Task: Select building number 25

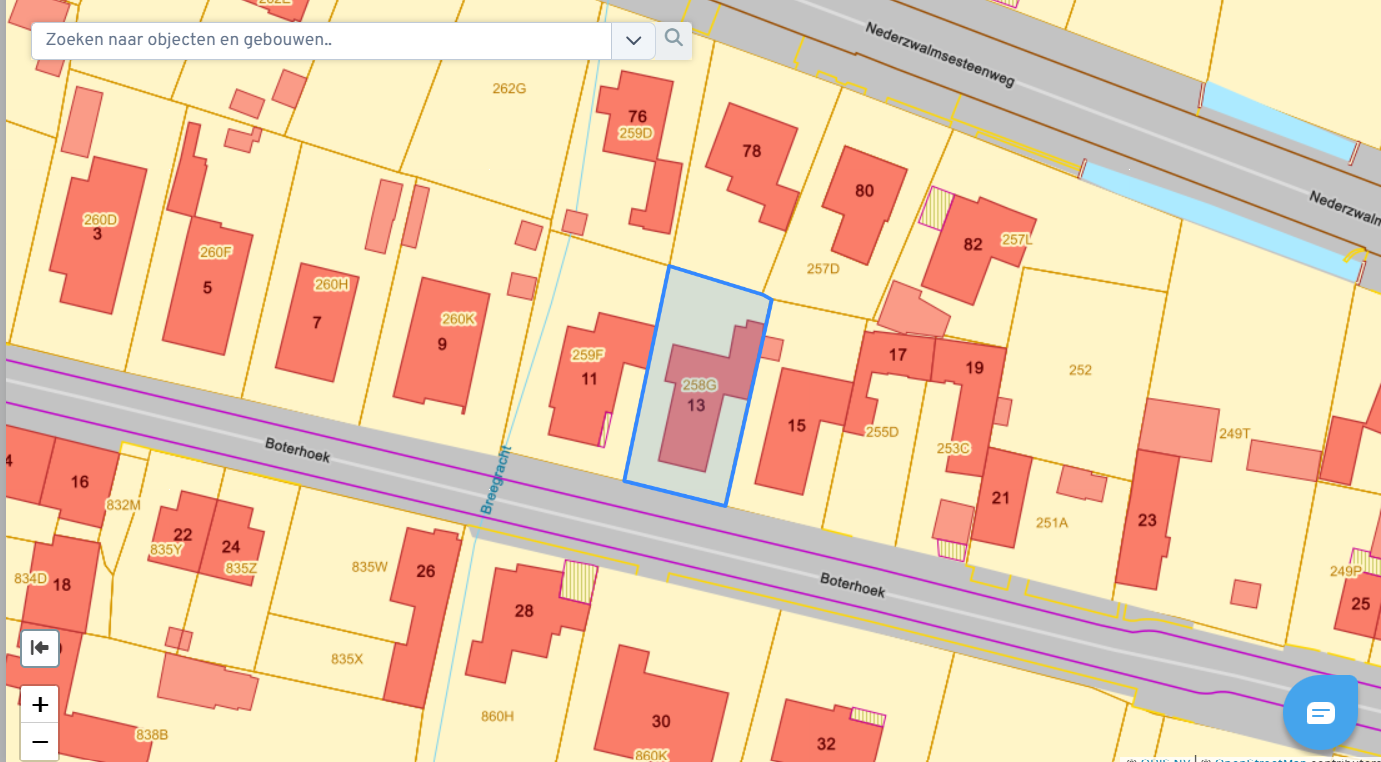Action: (1360, 604)
